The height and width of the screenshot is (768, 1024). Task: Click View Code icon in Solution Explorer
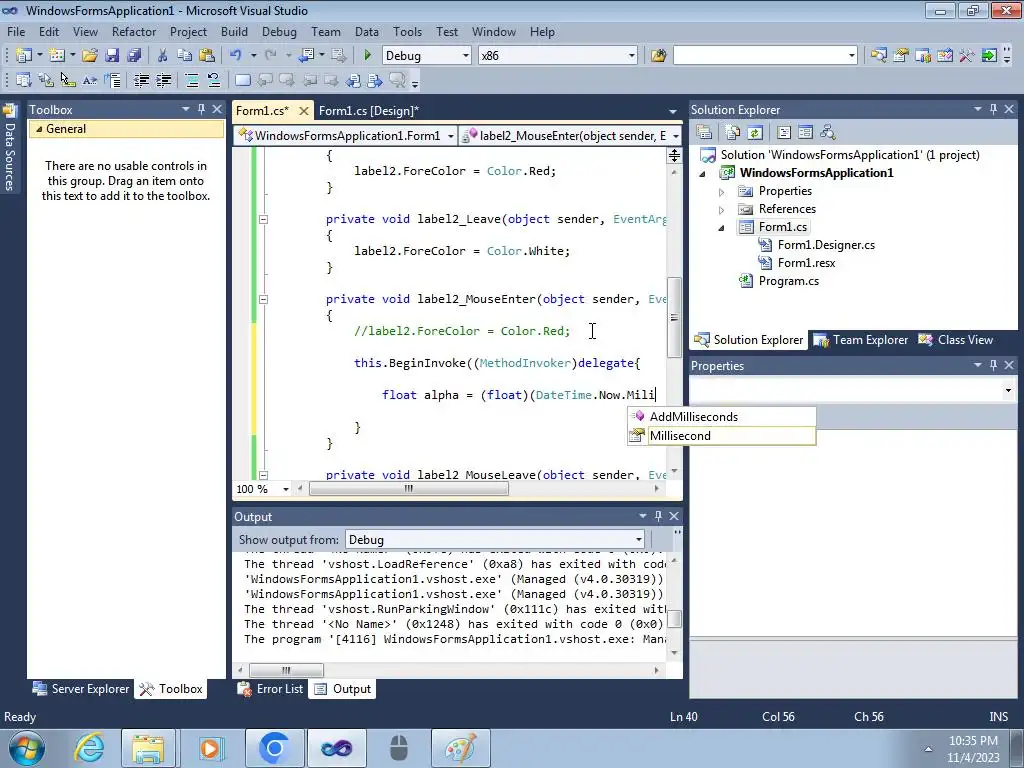coord(784,133)
